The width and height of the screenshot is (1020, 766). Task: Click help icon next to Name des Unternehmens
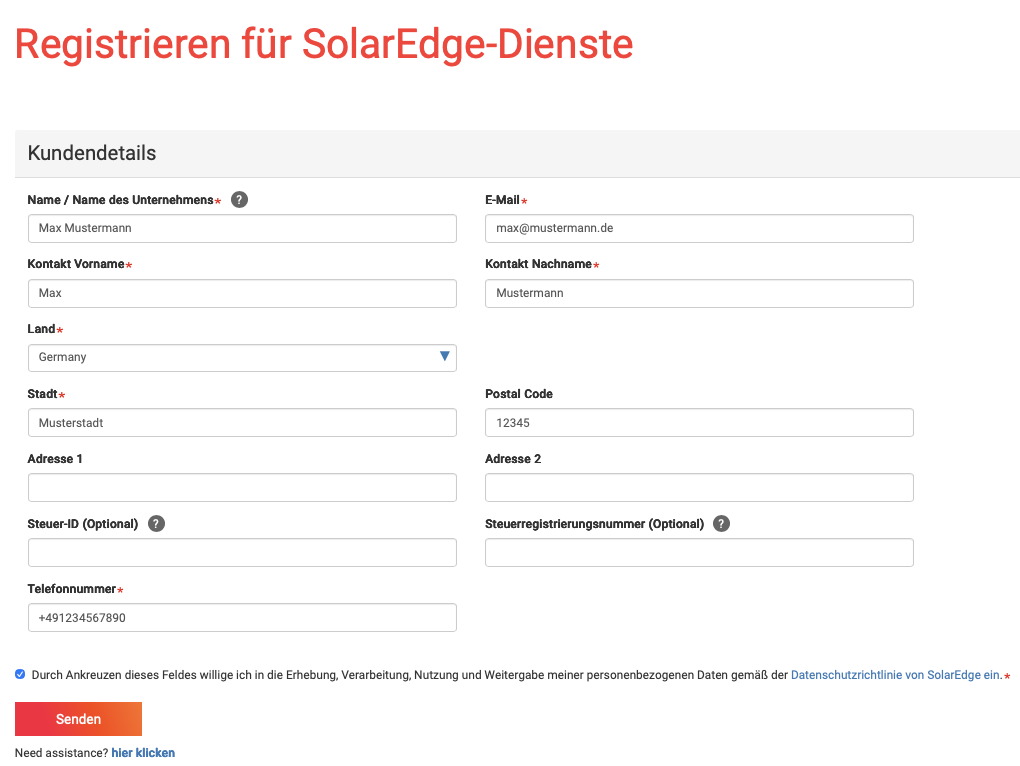pyautogui.click(x=239, y=200)
